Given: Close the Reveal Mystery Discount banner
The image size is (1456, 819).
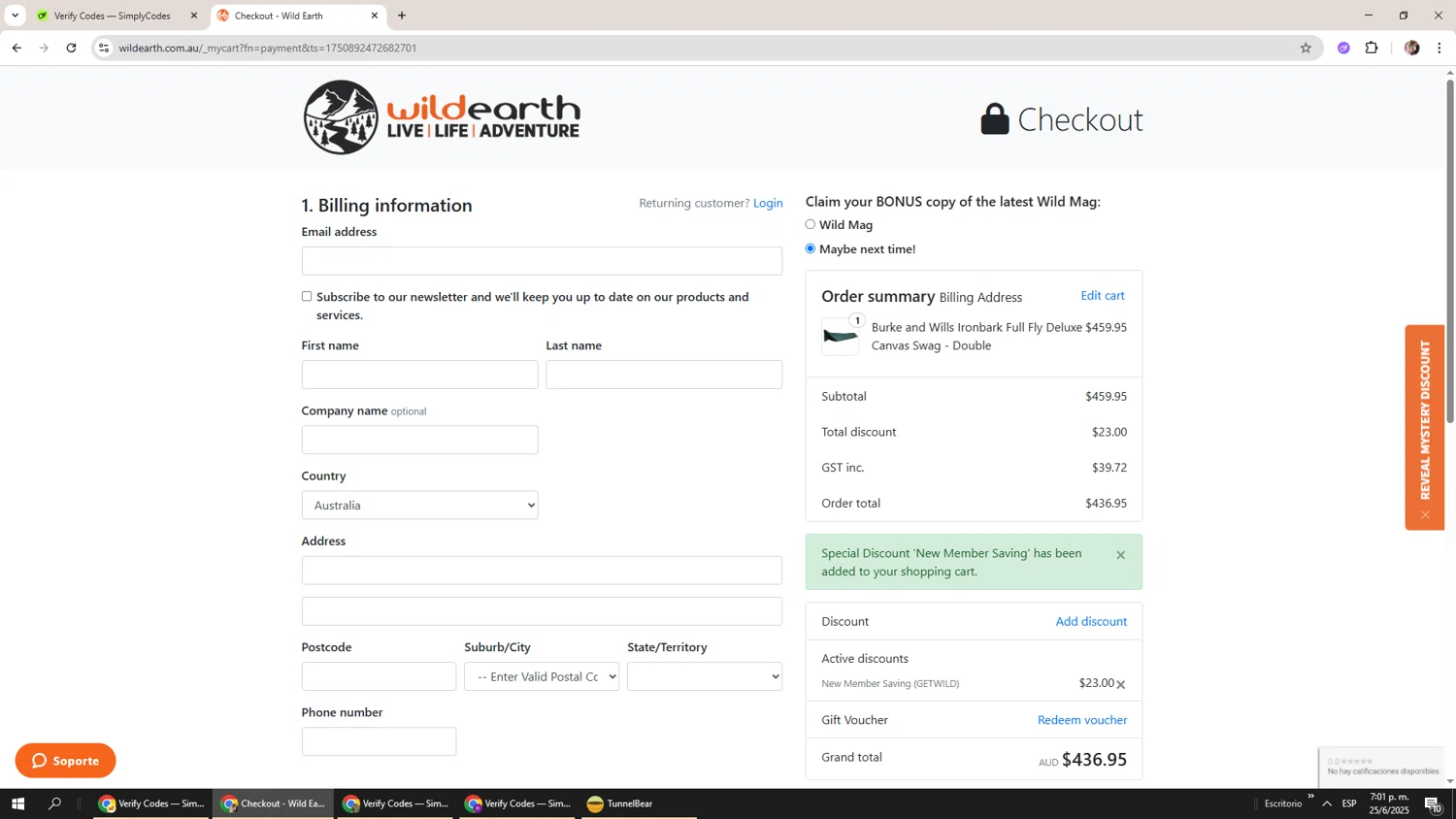Looking at the screenshot, I should click(x=1425, y=515).
